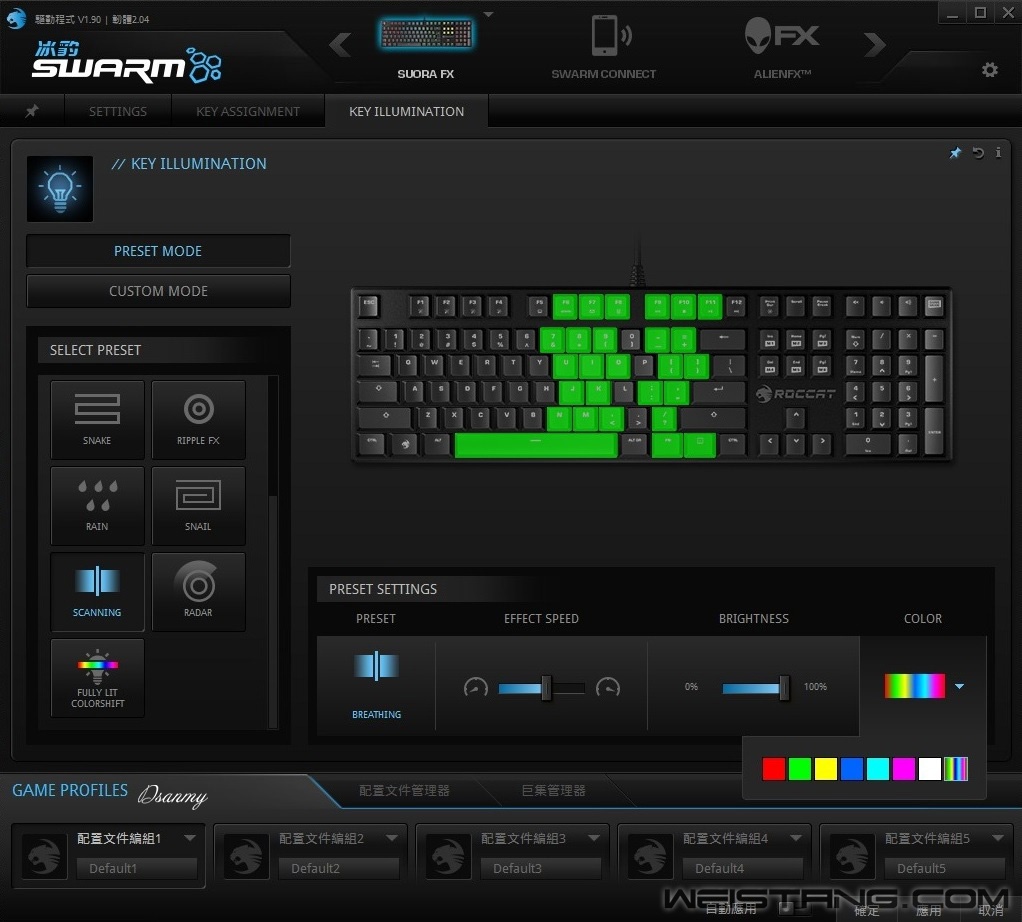Click the current rainbow color preview

(914, 686)
